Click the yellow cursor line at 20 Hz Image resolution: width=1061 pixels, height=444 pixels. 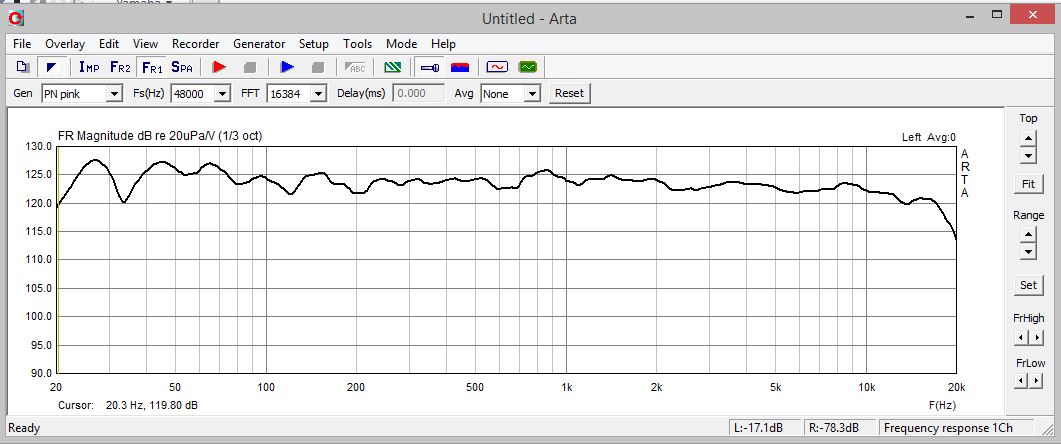(59, 261)
